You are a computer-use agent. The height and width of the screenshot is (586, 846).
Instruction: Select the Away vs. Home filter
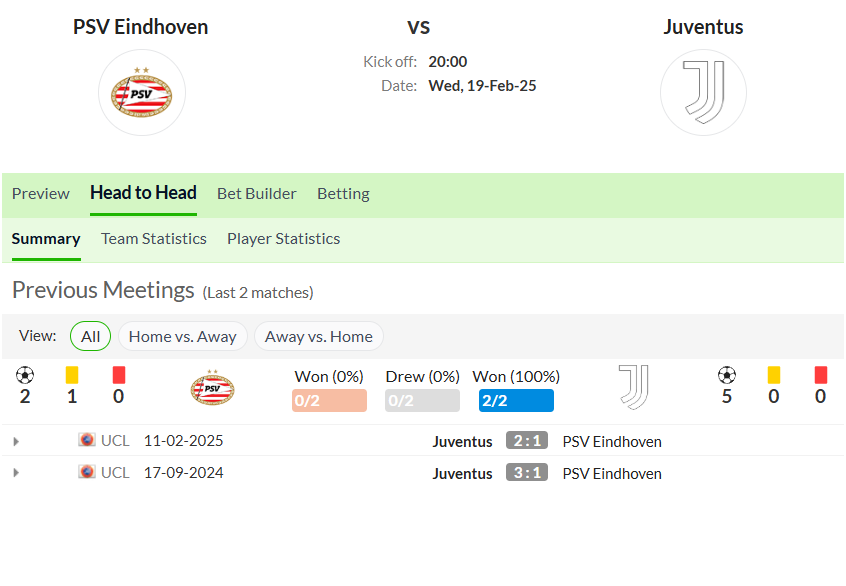[318, 336]
